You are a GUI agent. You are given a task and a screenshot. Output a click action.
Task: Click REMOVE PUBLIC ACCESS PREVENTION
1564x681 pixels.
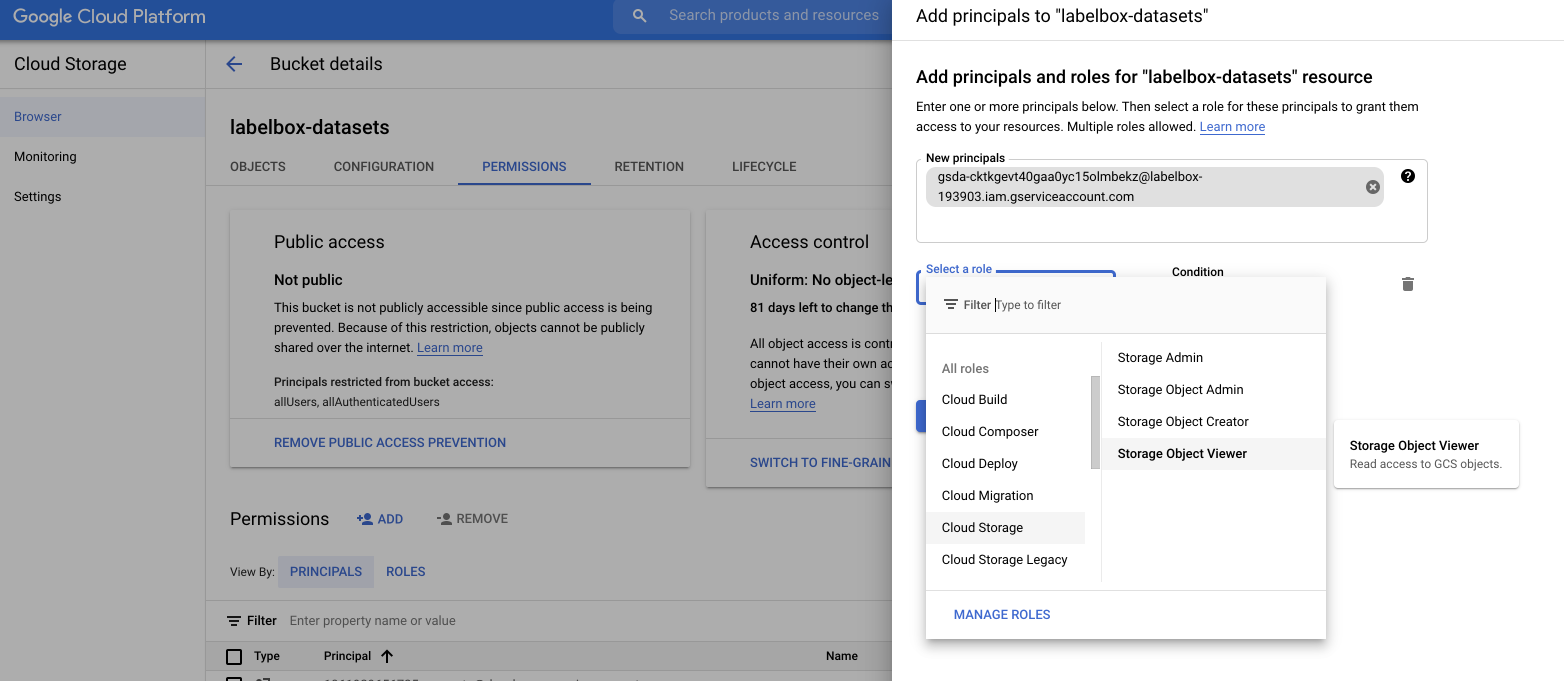[x=390, y=443]
